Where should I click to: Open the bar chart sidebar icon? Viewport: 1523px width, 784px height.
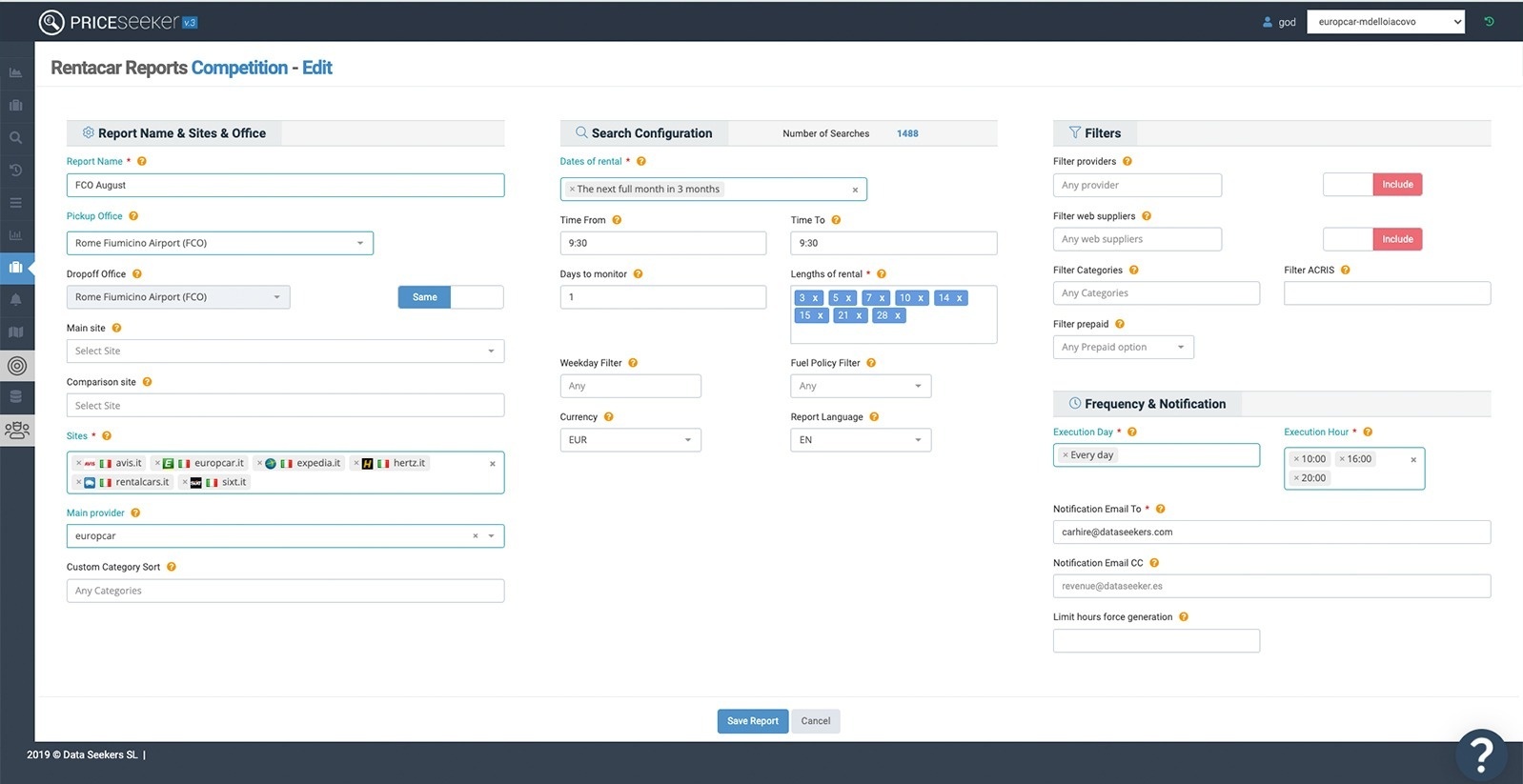point(15,234)
